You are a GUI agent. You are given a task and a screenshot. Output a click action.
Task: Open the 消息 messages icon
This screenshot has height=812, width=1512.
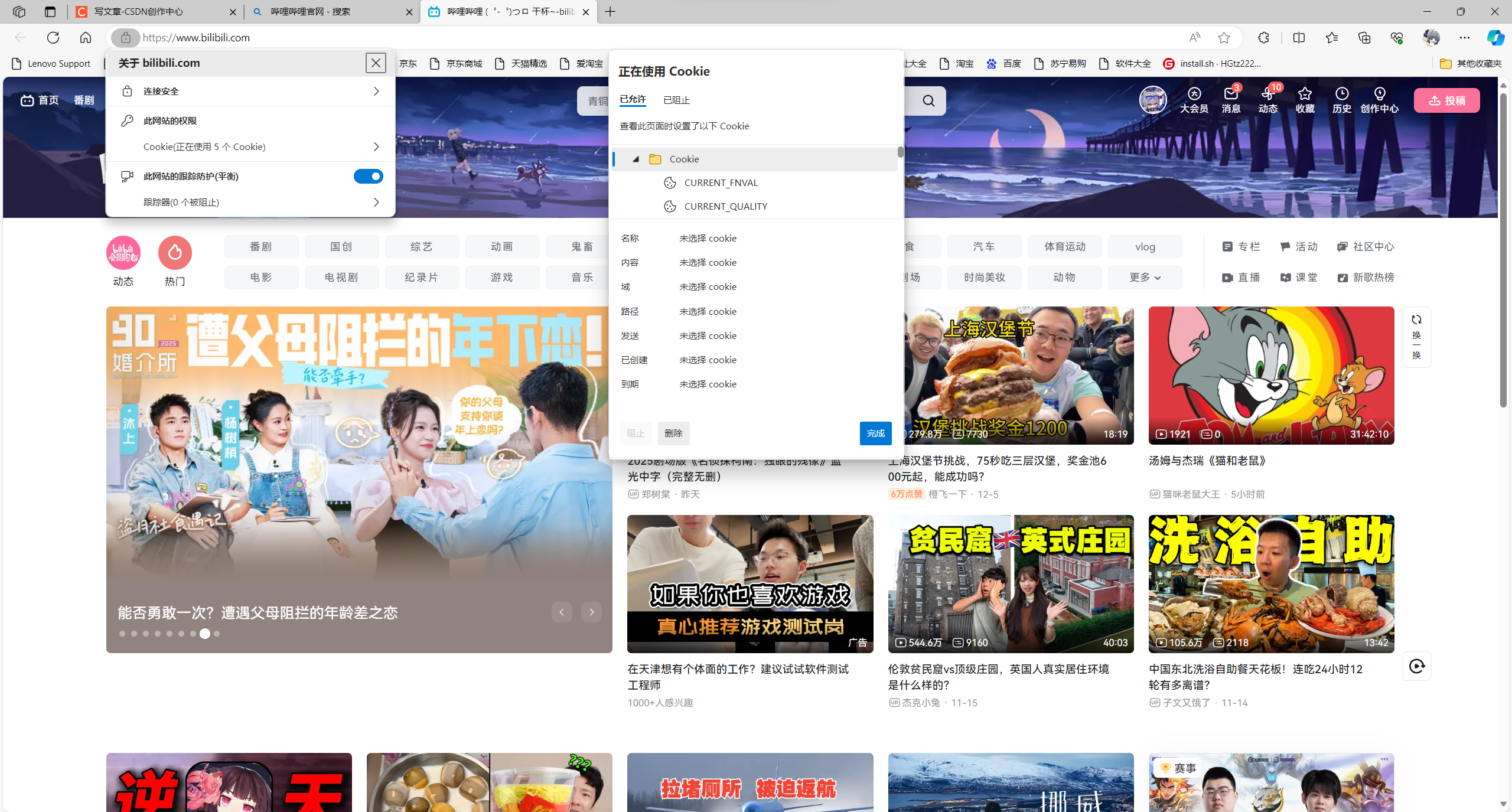click(1231, 94)
